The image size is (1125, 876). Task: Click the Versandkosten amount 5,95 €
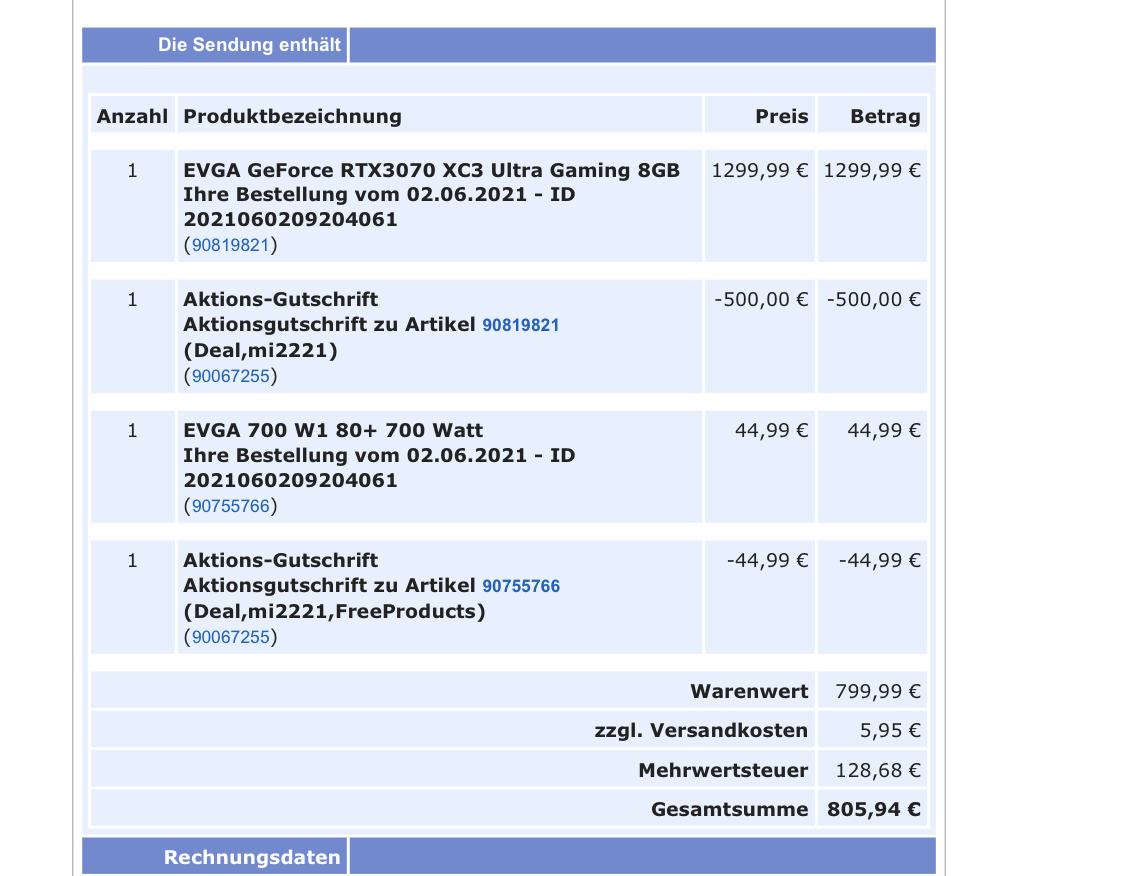click(890, 730)
